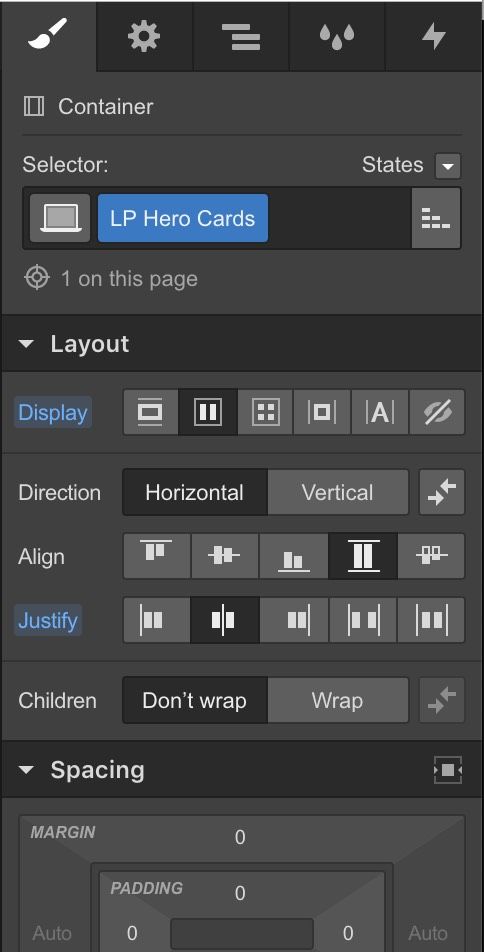
Task: Align items to the top
Action: pyautogui.click(x=157, y=556)
